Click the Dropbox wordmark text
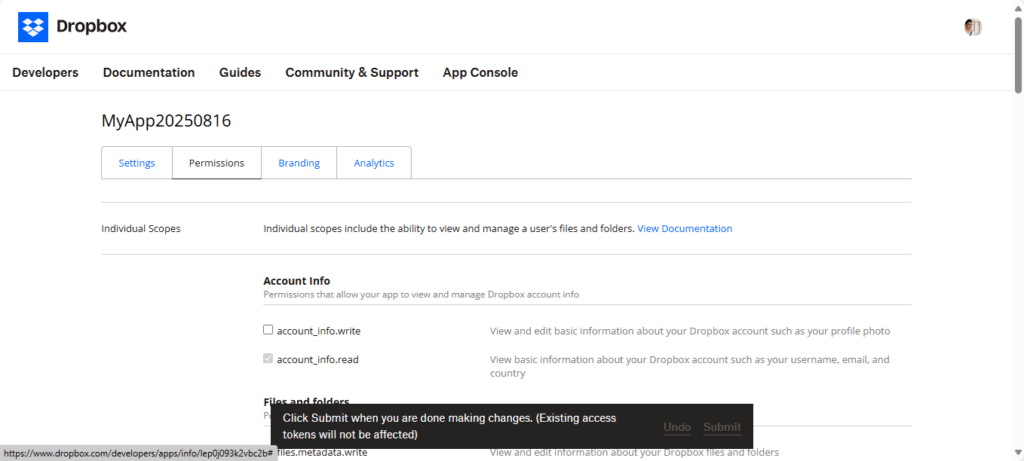The width and height of the screenshot is (1024, 461). point(91,27)
